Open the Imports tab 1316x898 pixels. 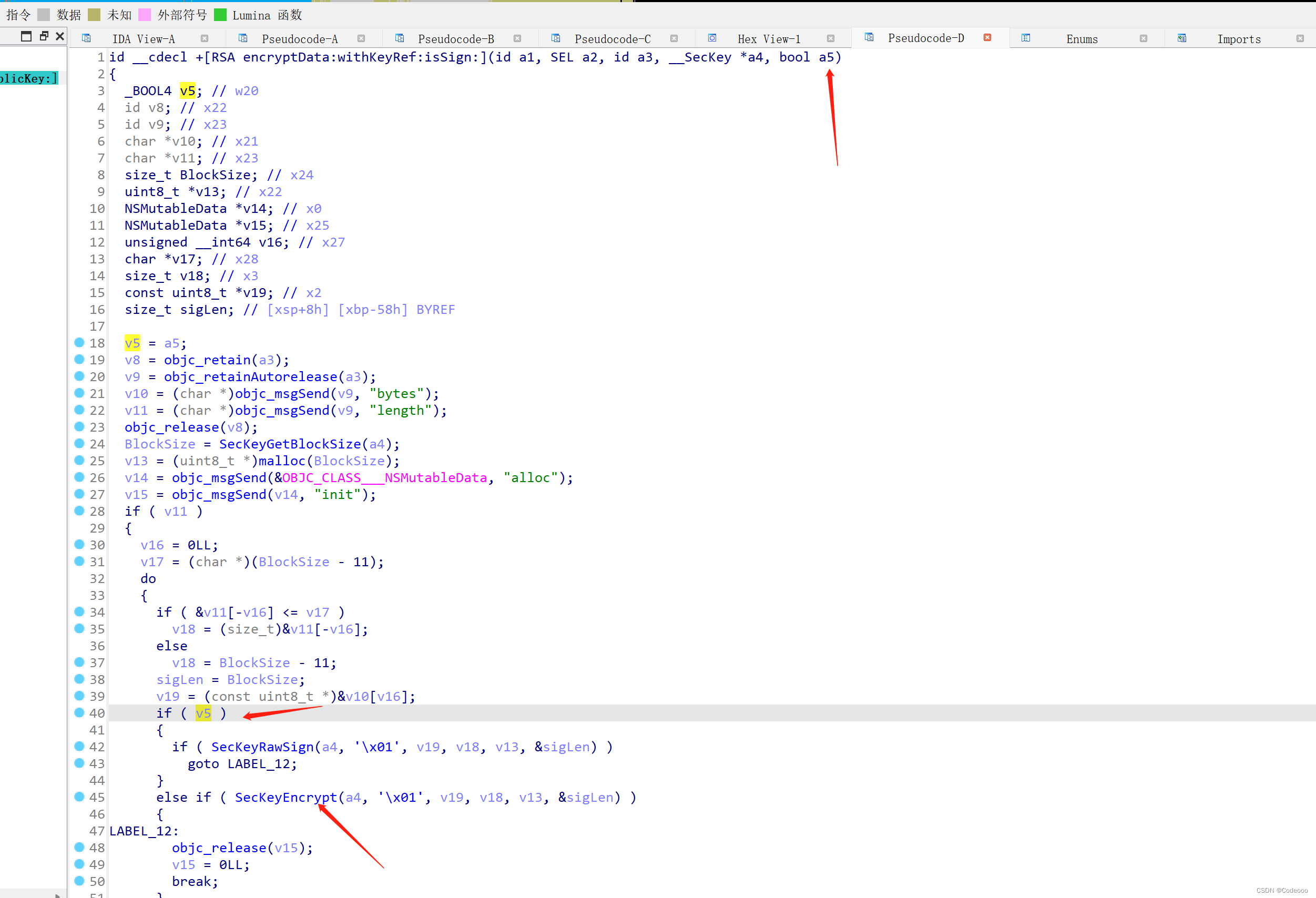pos(1238,38)
